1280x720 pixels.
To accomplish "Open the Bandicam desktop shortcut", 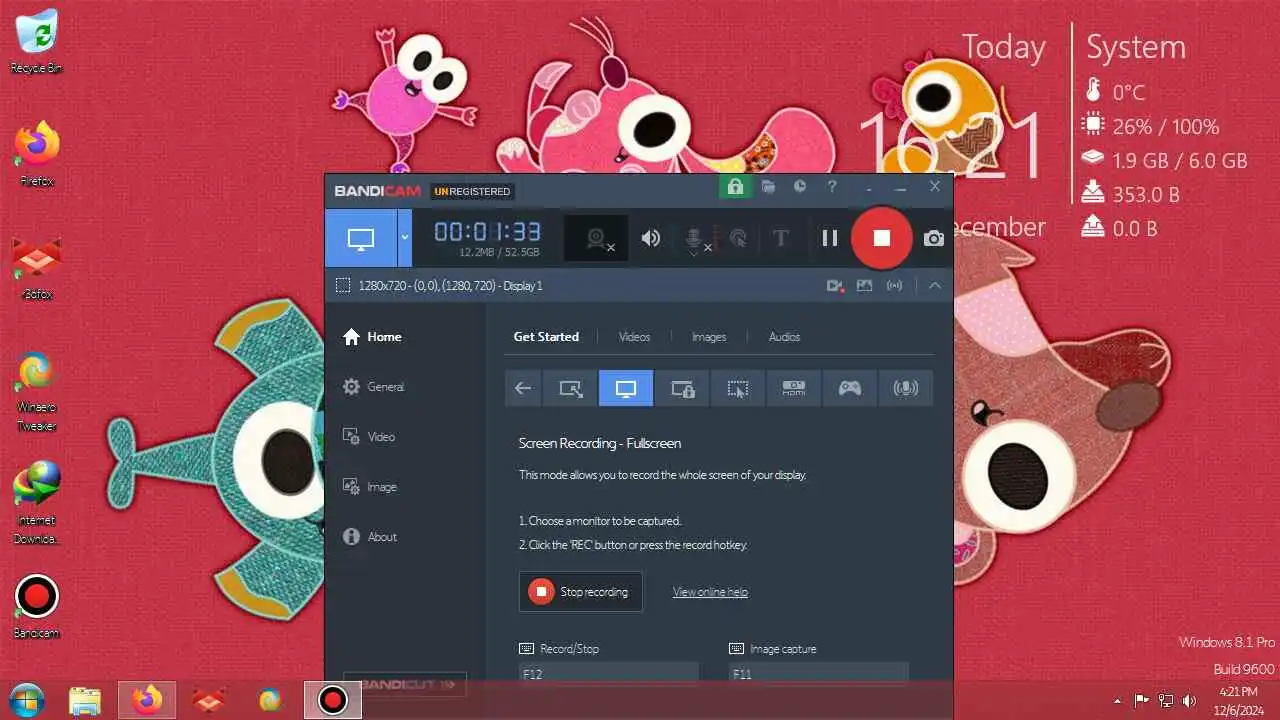I will (37, 607).
